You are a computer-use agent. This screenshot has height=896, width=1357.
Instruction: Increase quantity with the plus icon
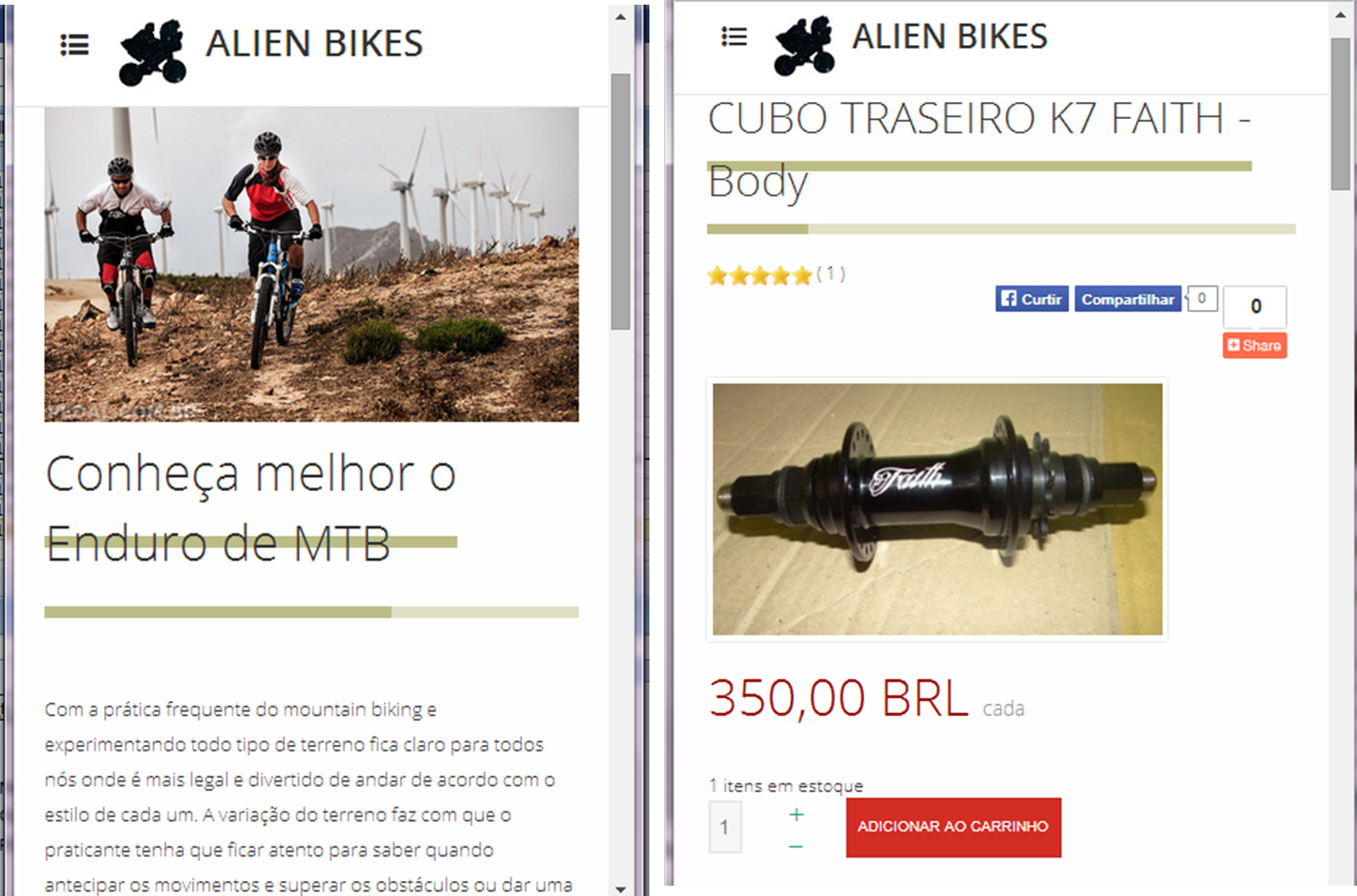pyautogui.click(x=796, y=814)
